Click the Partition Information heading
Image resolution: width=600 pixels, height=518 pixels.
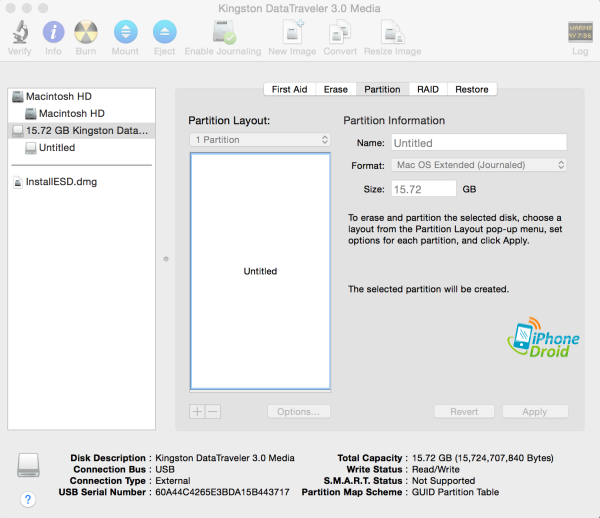[394, 121]
